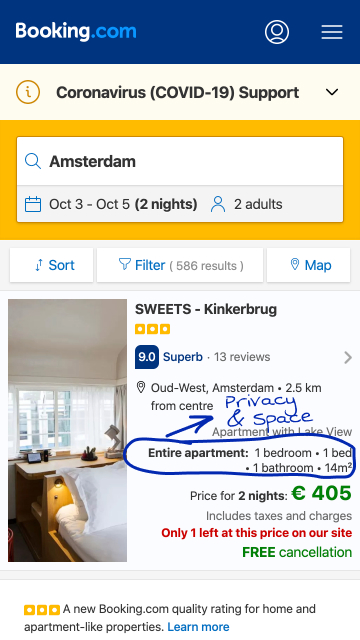The width and height of the screenshot is (360, 640).
Task: Click the COVID-19 info icon
Action: tap(28, 92)
